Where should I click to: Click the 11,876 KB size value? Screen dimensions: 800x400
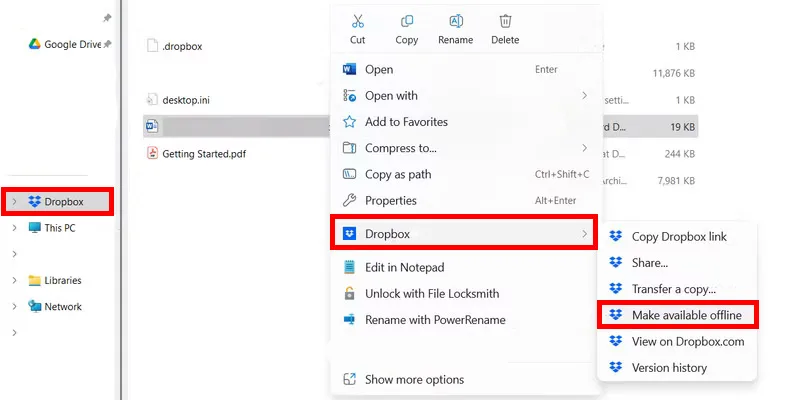(673, 73)
